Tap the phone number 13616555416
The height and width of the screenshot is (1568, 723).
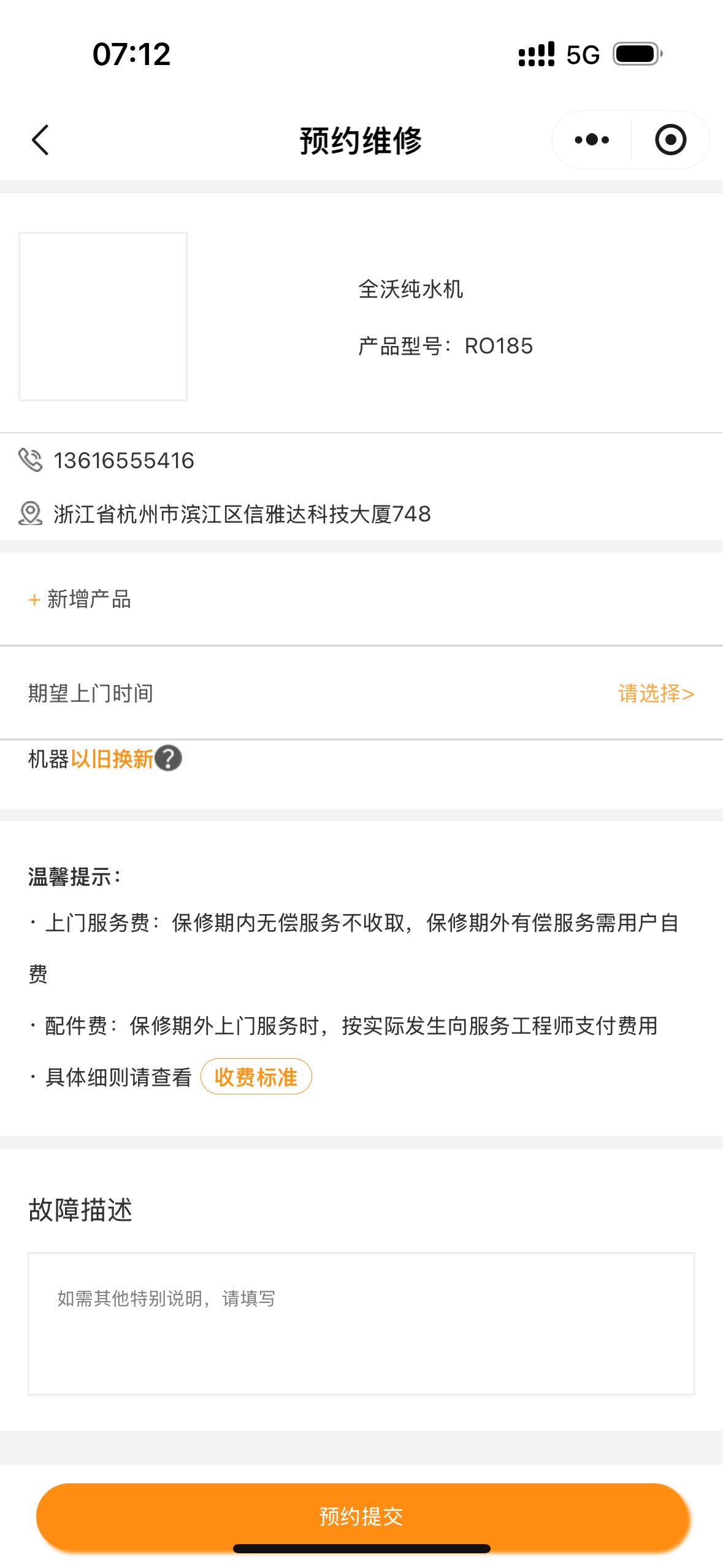pos(124,460)
